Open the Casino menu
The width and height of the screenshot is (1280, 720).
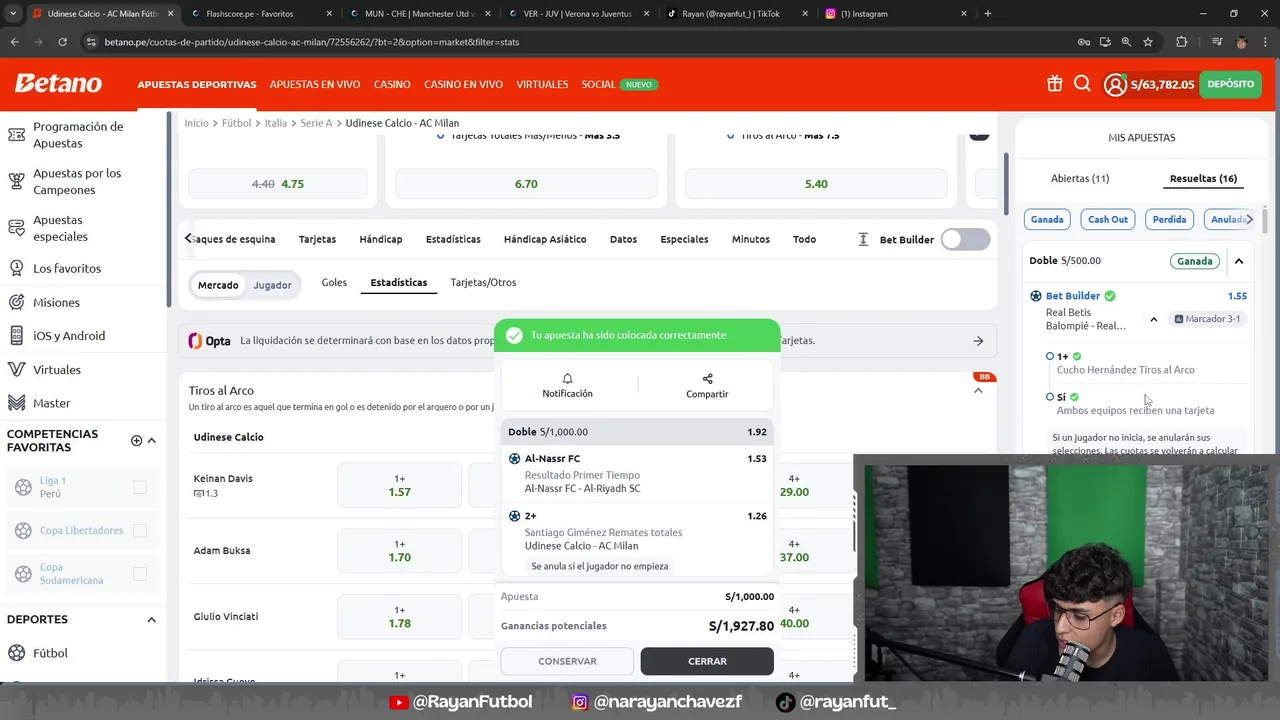pyautogui.click(x=392, y=85)
